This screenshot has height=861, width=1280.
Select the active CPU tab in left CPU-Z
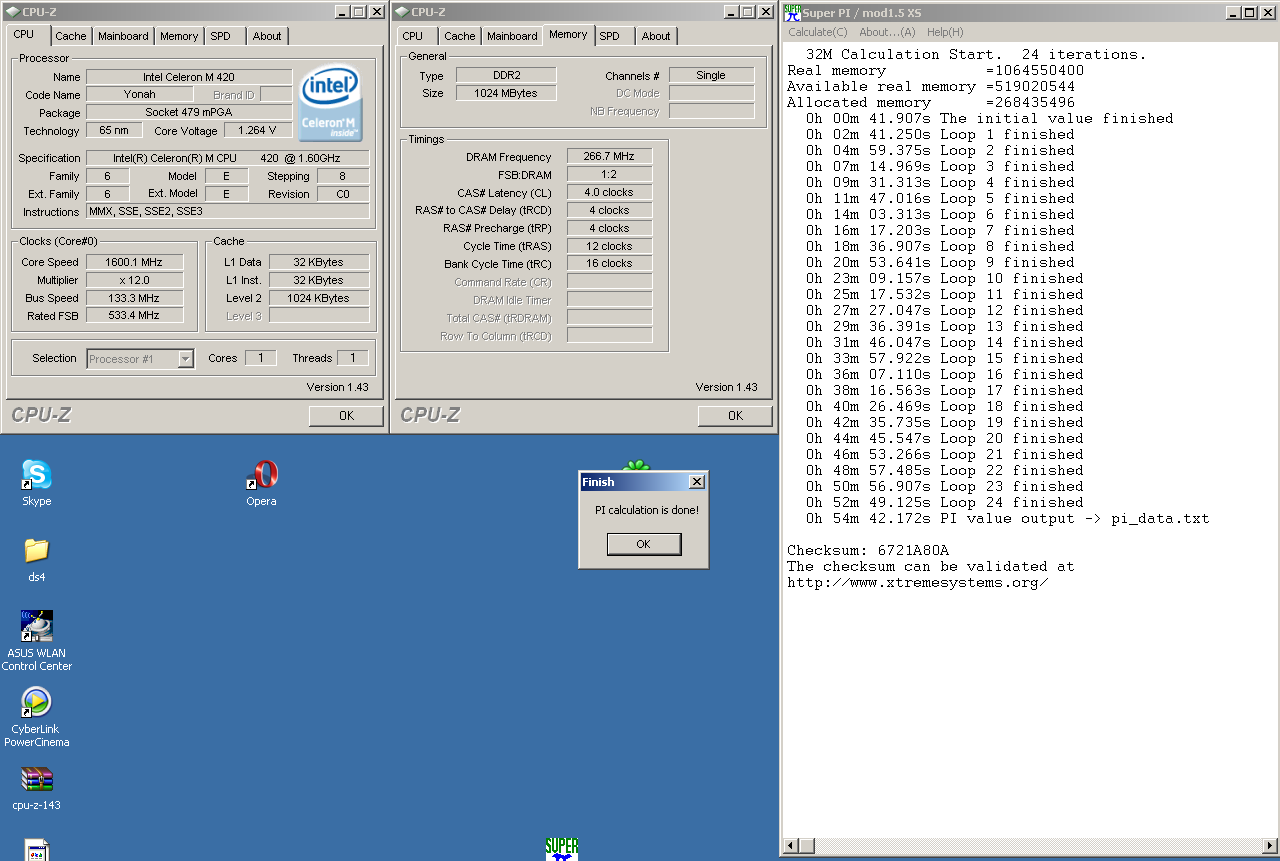pos(24,34)
